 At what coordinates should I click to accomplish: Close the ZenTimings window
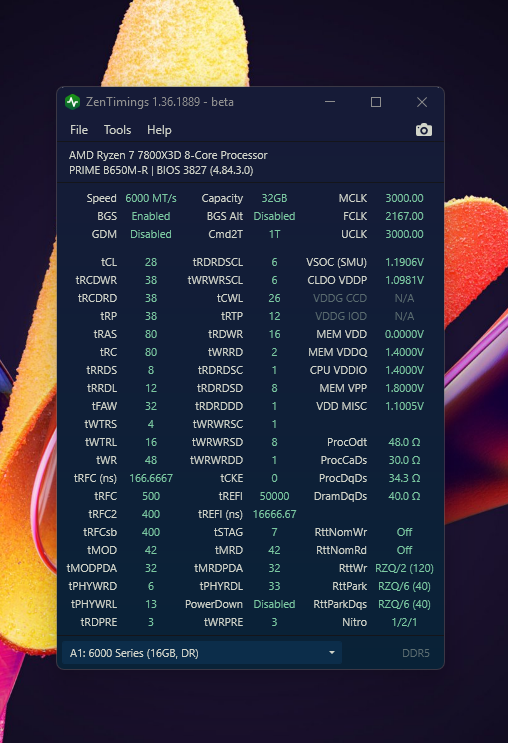pyautogui.click(x=422, y=102)
